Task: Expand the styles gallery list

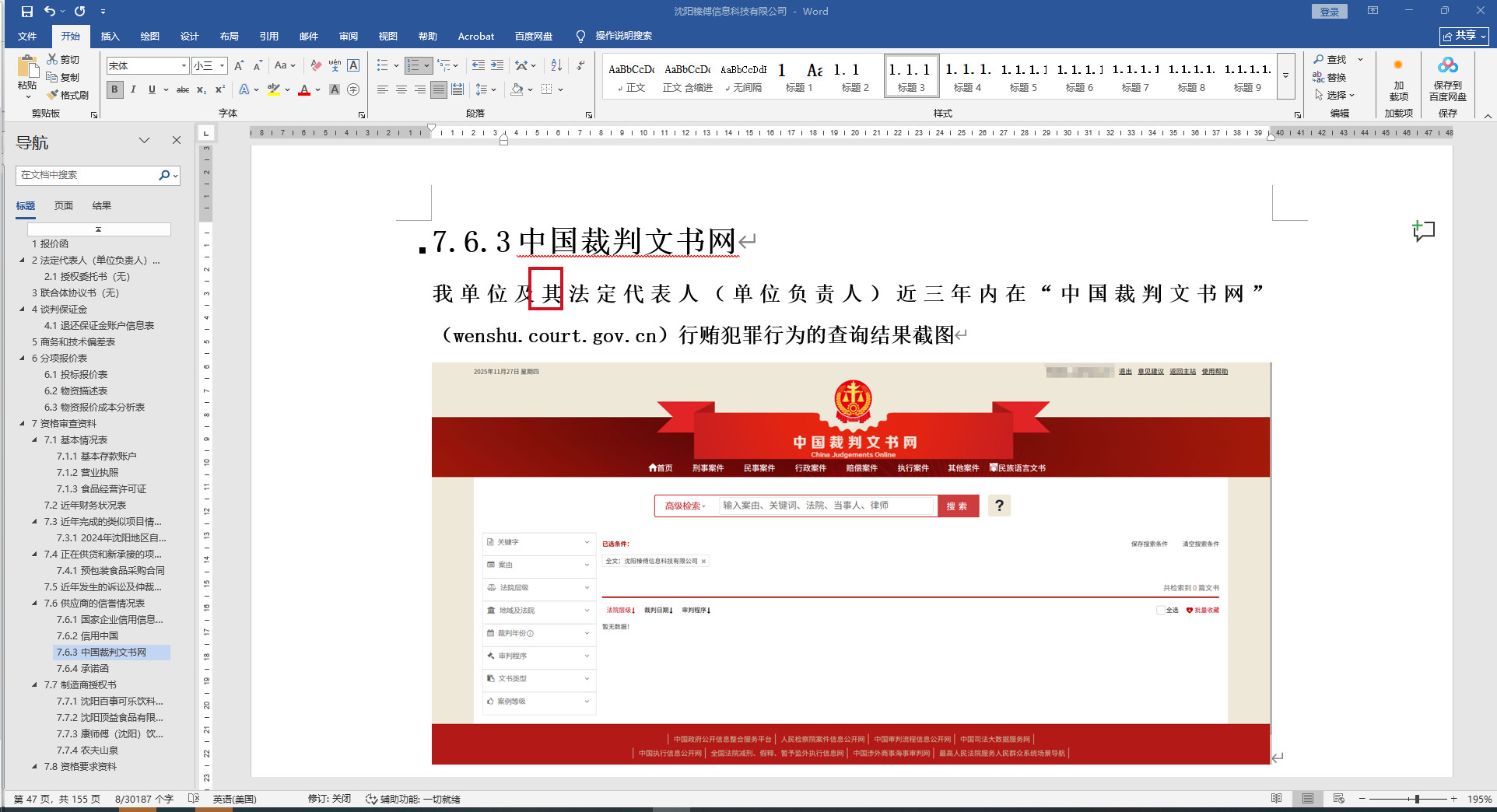Action: tap(1286, 76)
